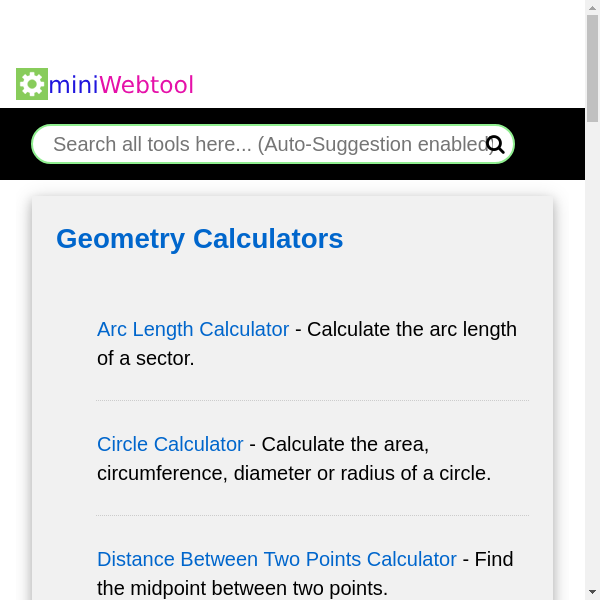The image size is (600, 600).
Task: Click 'Calculate the arc length' description text
Action: pos(410,329)
